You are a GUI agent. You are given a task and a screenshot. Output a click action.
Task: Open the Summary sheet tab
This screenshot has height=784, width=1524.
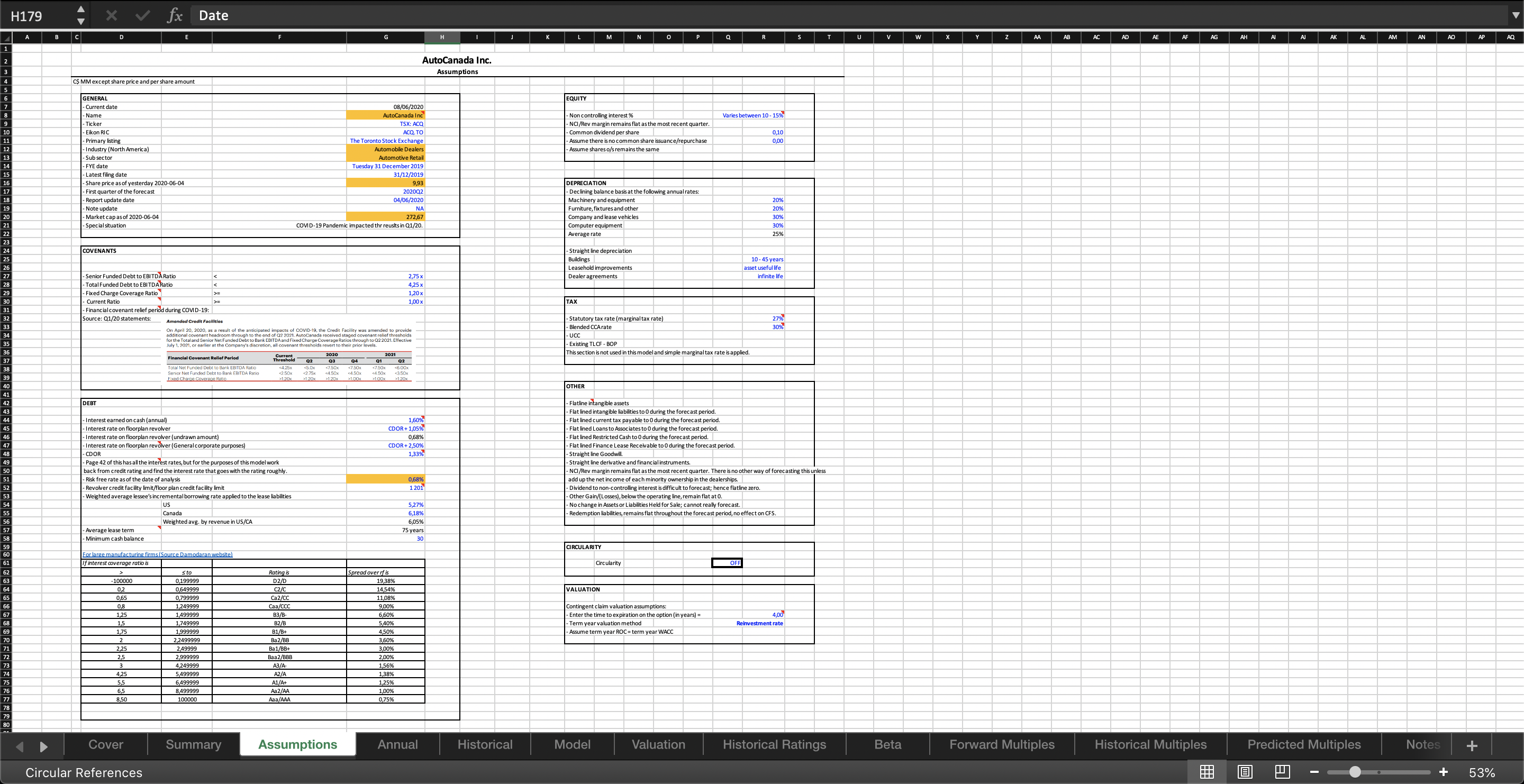(194, 744)
